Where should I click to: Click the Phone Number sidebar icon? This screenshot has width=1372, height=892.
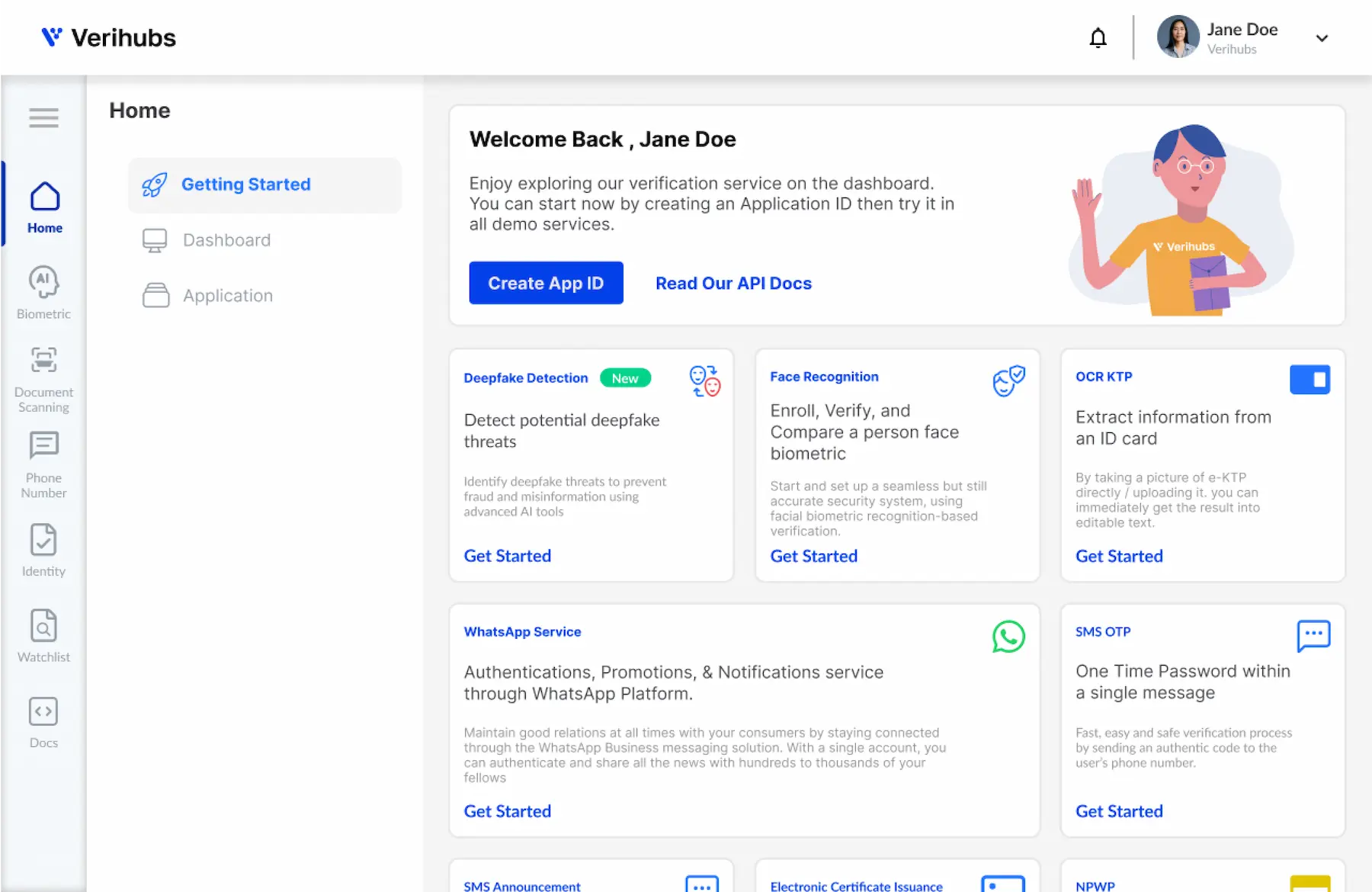(43, 446)
